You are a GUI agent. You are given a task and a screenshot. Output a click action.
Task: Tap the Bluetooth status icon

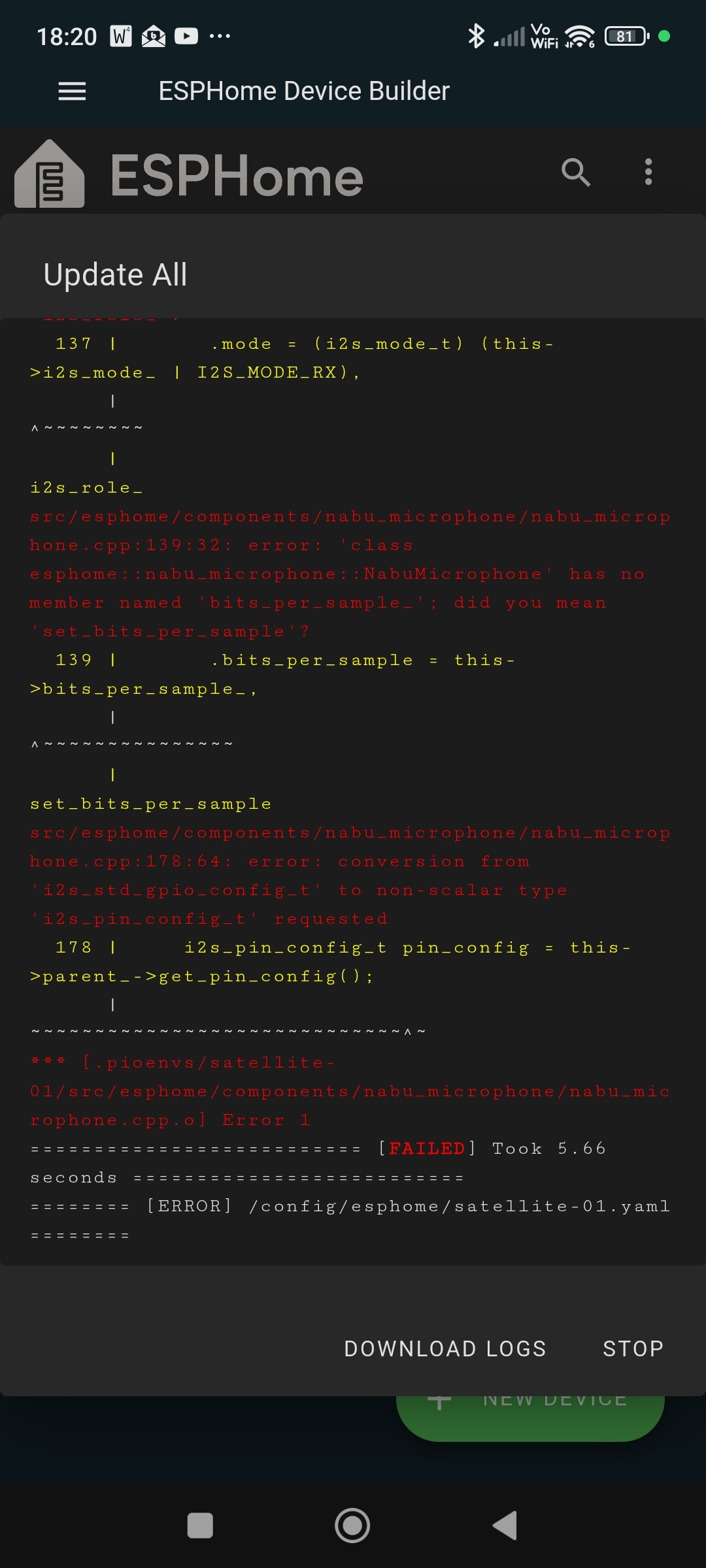pyautogui.click(x=476, y=36)
